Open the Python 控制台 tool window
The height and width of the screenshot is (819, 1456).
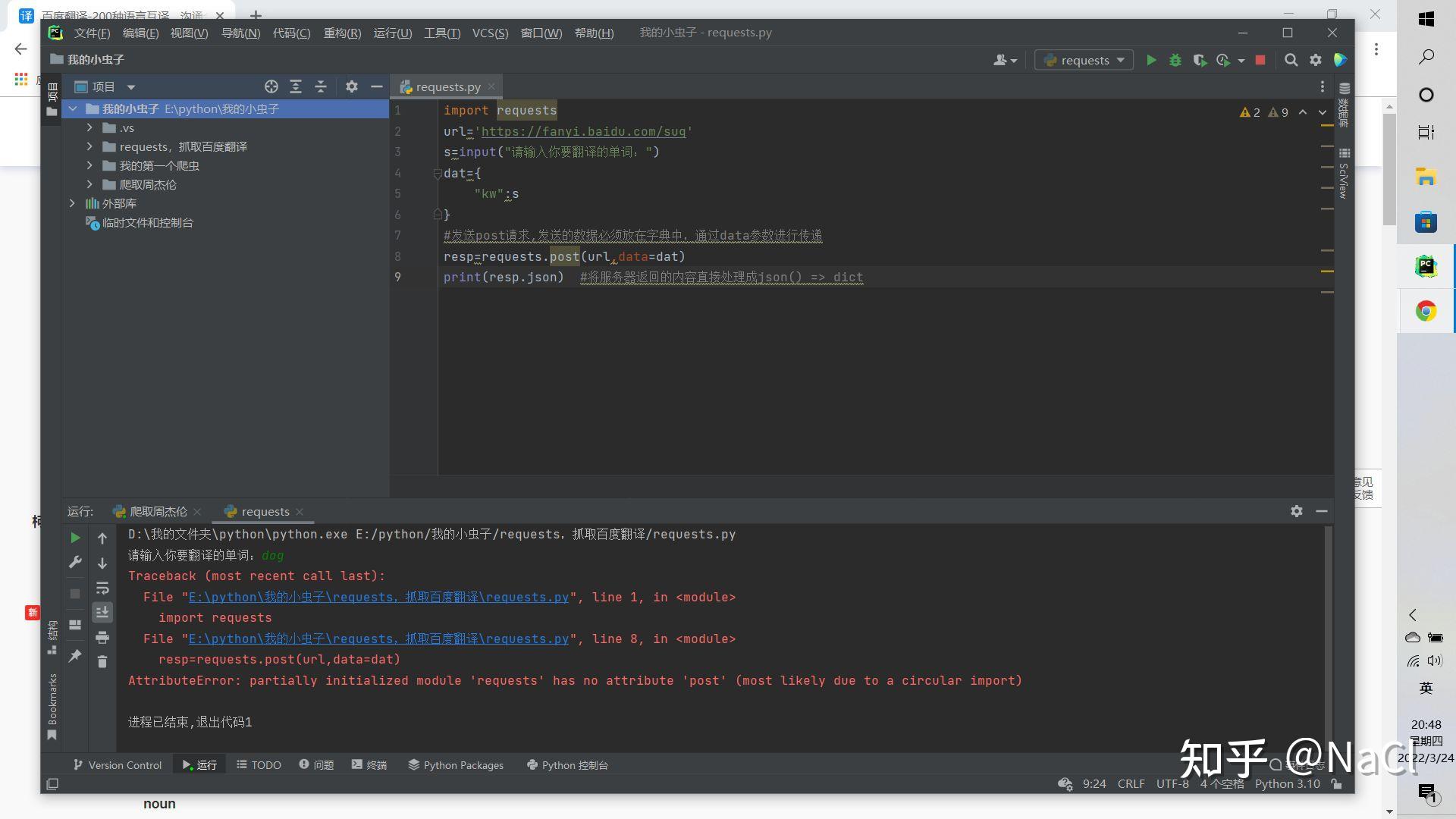(x=567, y=764)
